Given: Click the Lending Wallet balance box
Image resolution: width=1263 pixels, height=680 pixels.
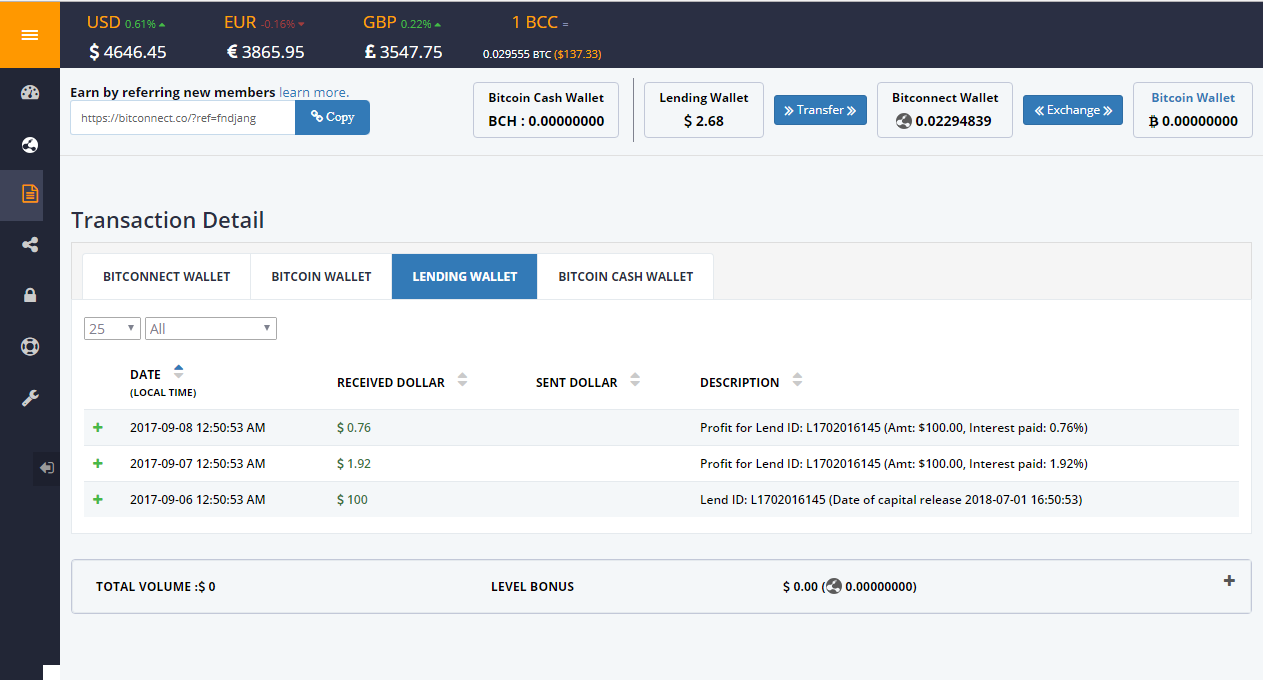Looking at the screenshot, I should click(704, 110).
